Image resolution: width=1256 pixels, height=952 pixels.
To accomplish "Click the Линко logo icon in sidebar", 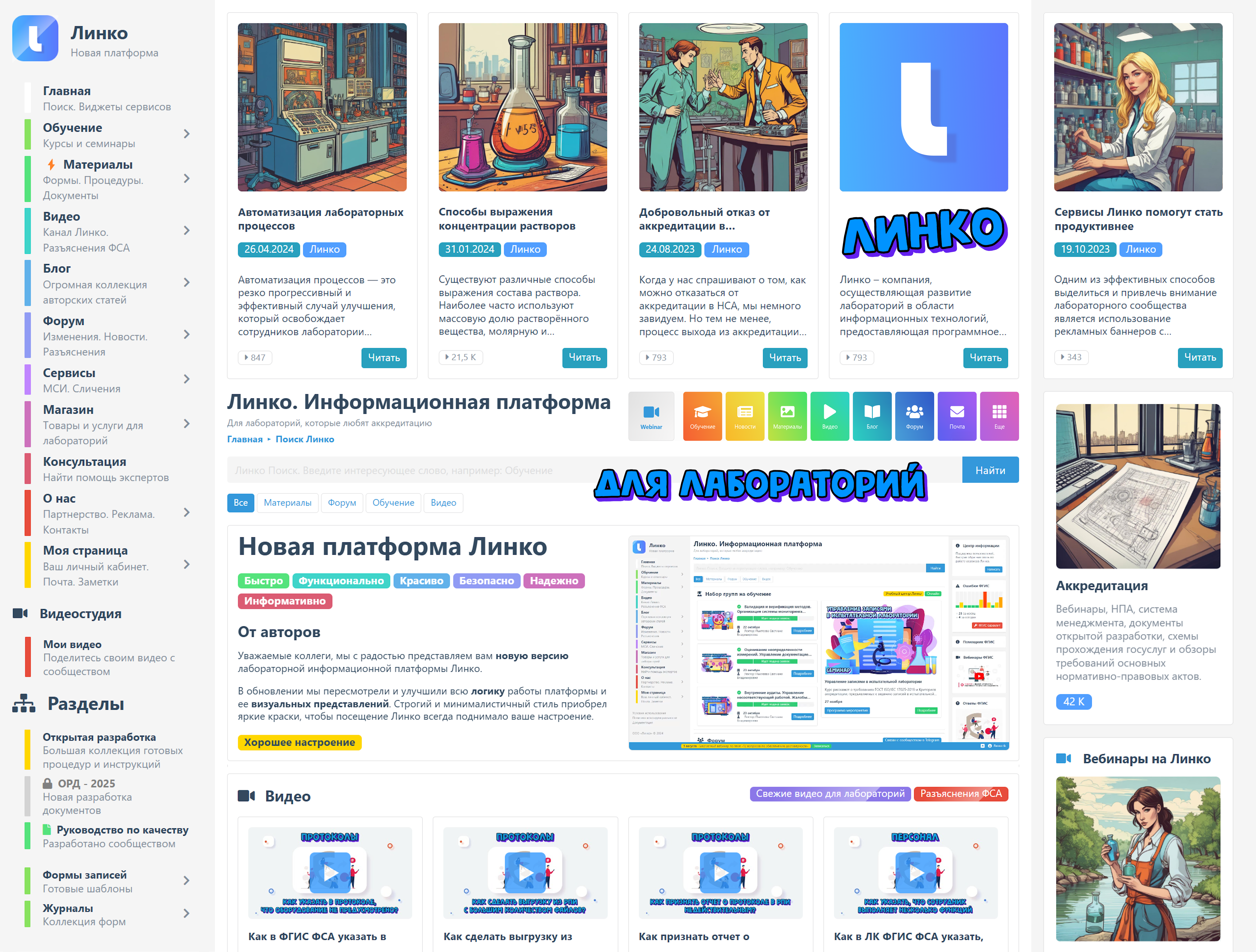I will 35,38.
